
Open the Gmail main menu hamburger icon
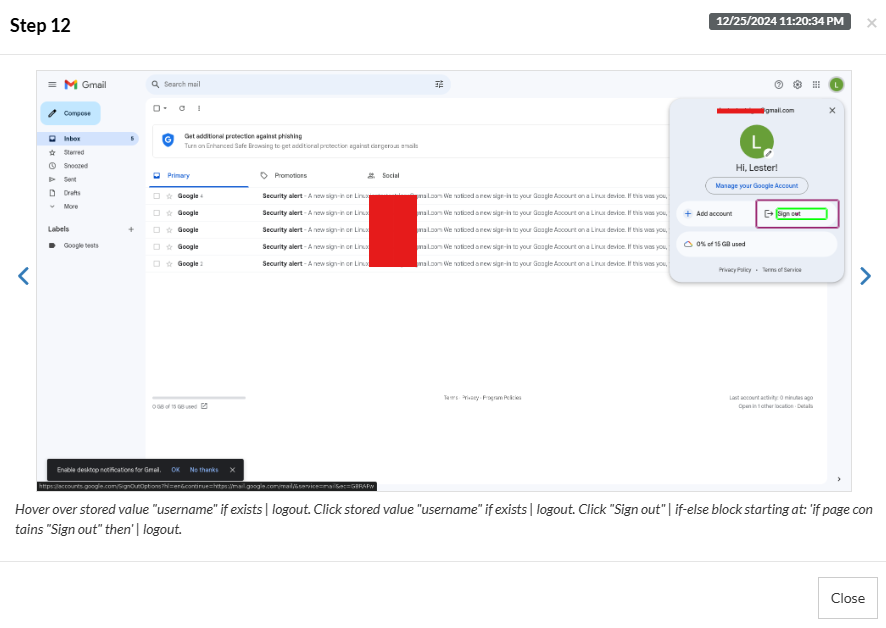click(52, 85)
